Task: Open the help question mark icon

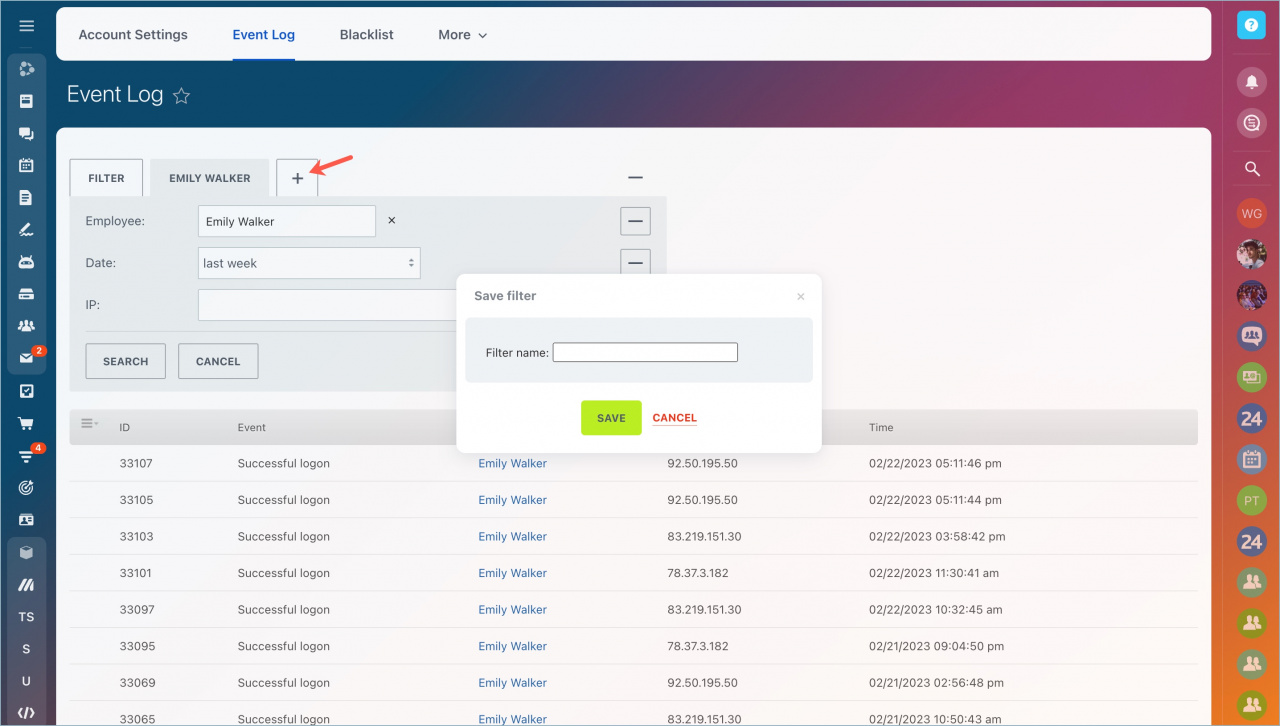Action: tap(1251, 25)
